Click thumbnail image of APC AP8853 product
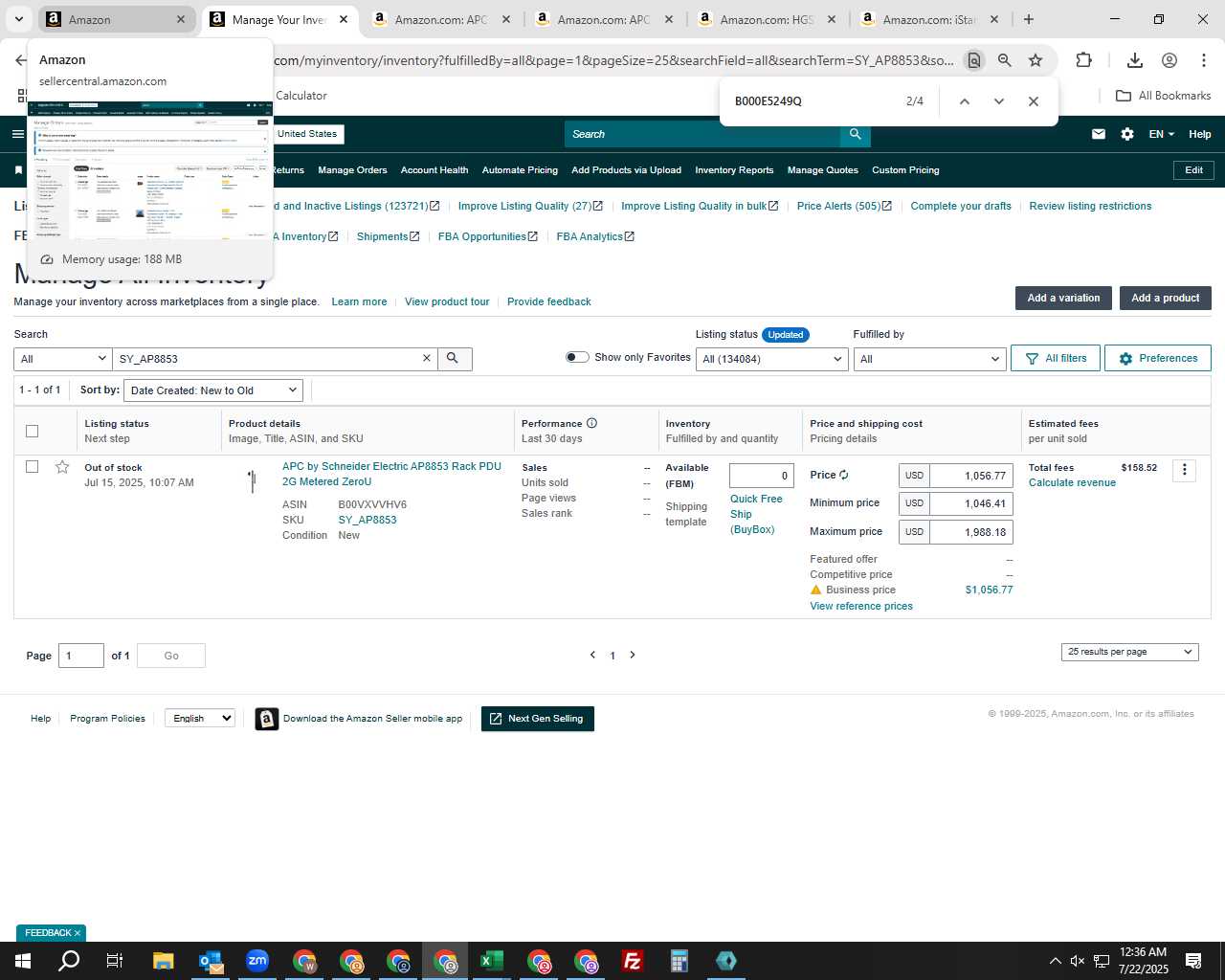The width and height of the screenshot is (1225, 980). tap(252, 480)
